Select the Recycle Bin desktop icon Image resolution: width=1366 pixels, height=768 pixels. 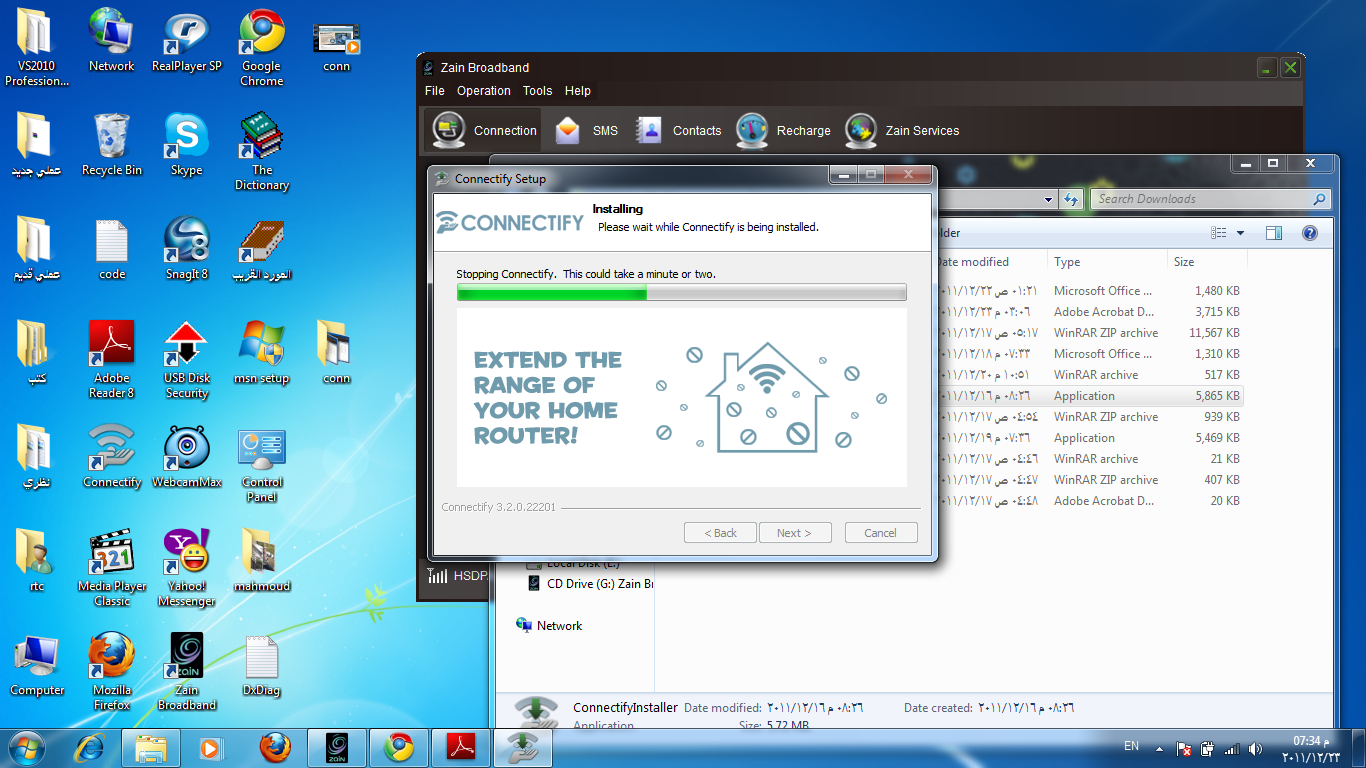click(x=112, y=145)
